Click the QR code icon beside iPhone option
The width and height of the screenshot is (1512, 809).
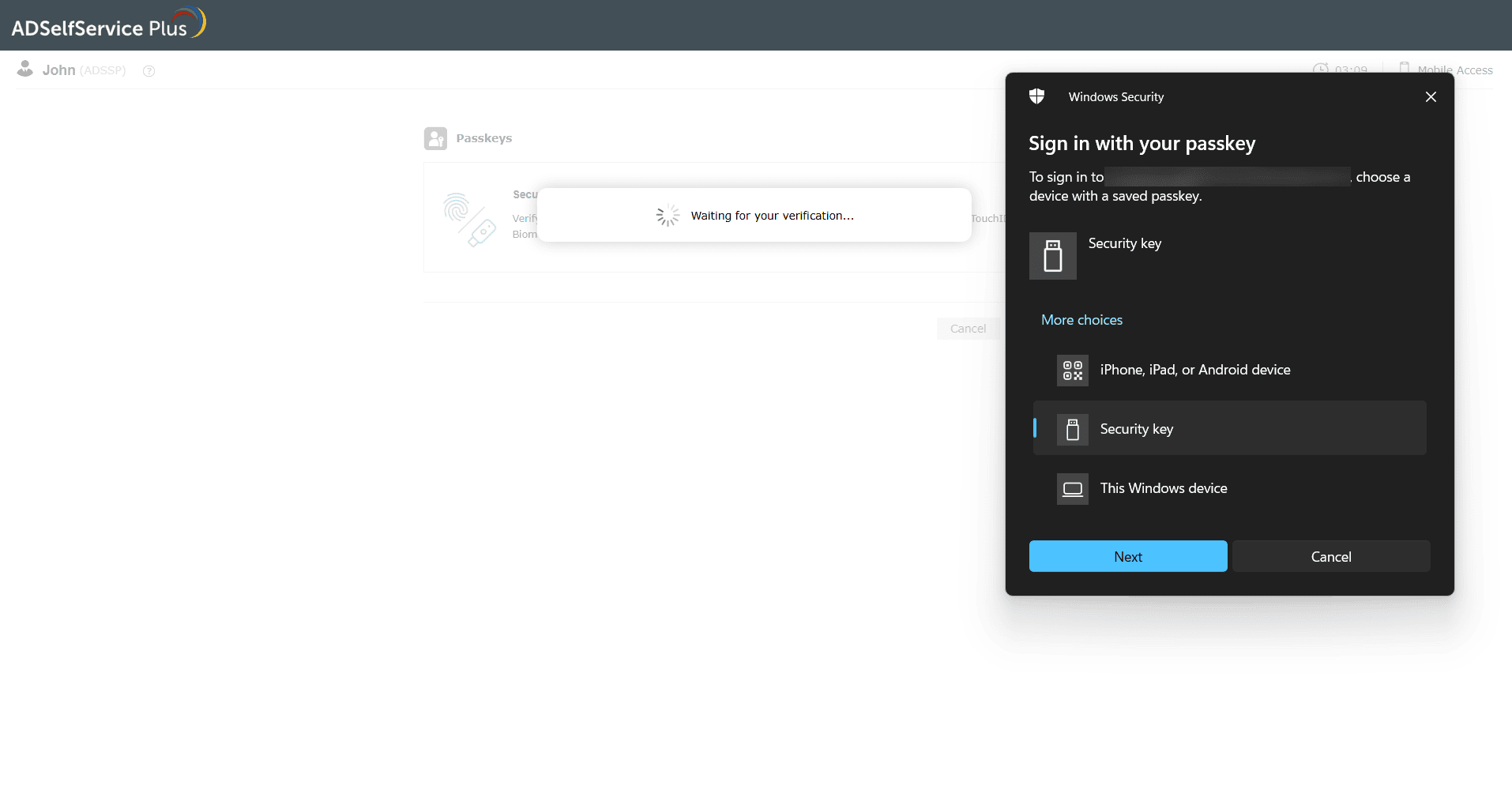(1072, 370)
